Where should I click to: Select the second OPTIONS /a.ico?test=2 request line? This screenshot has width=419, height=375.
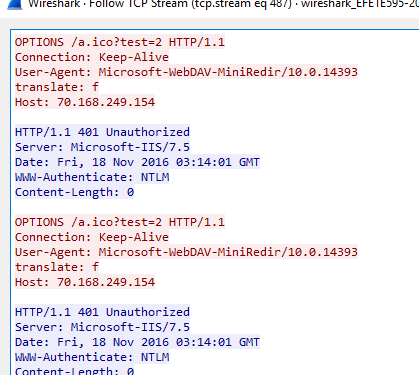[120, 222]
